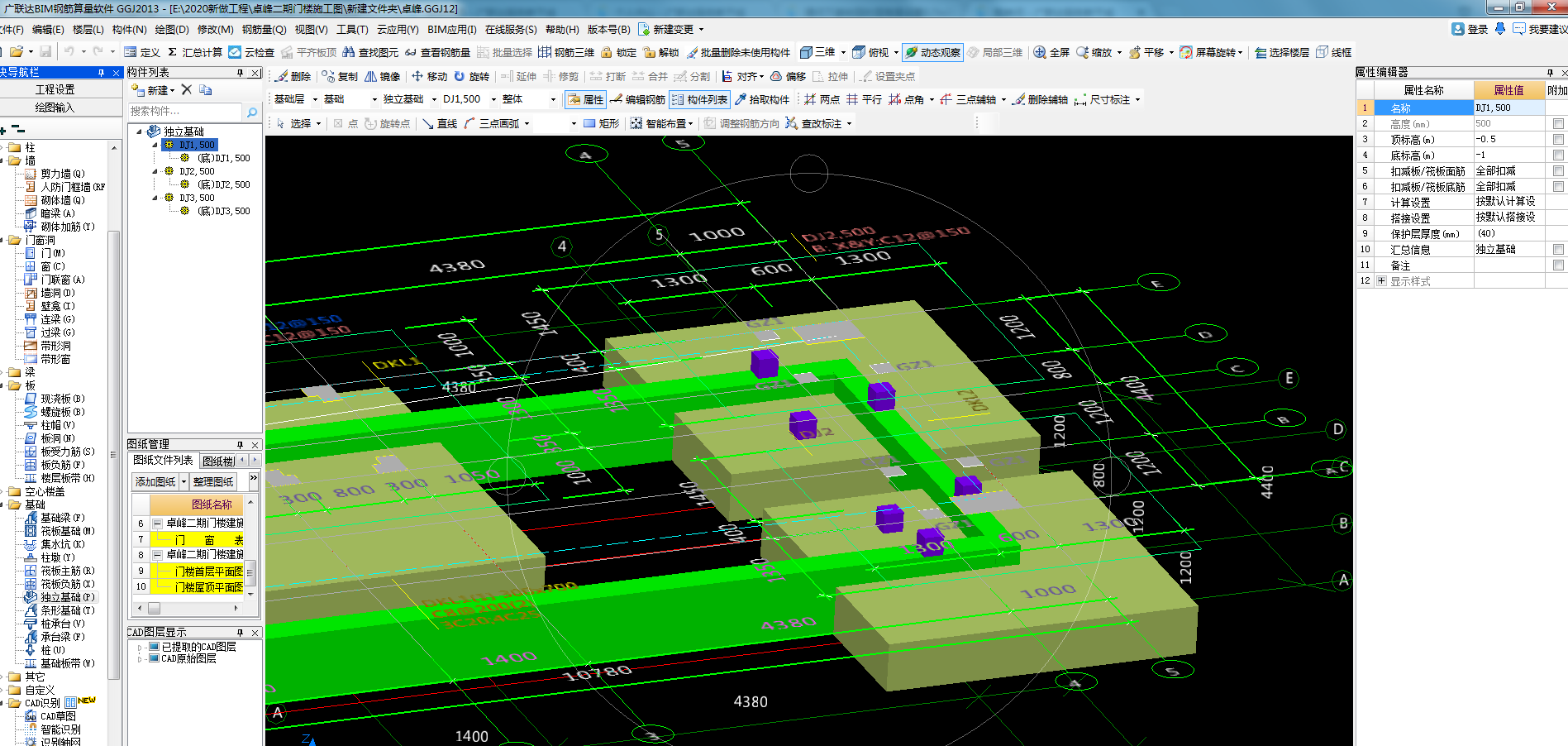Select the 镜像 mirror tool
Viewport: 1568px width, 746px height.
[383, 76]
